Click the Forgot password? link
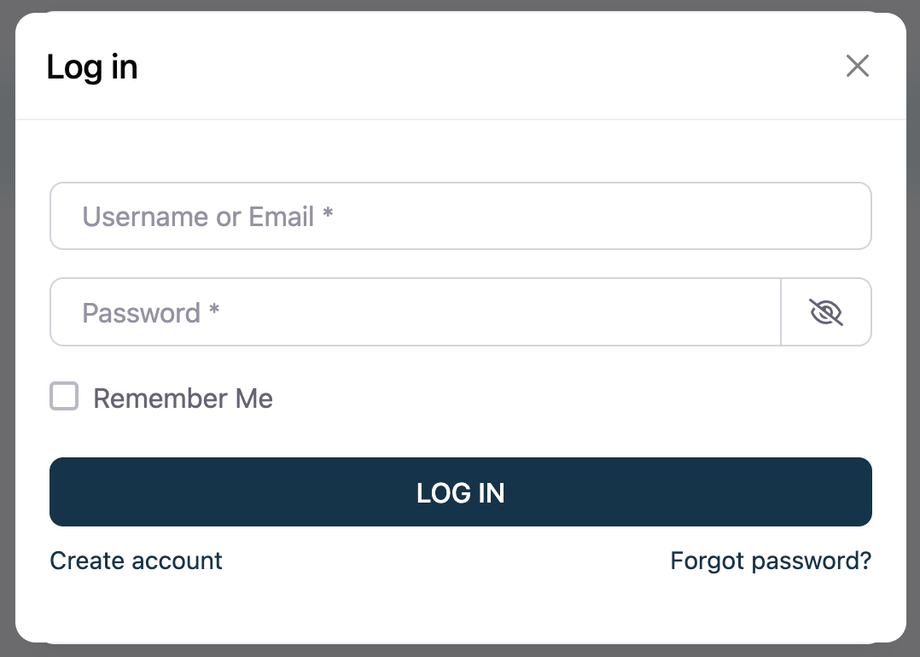 [770, 561]
